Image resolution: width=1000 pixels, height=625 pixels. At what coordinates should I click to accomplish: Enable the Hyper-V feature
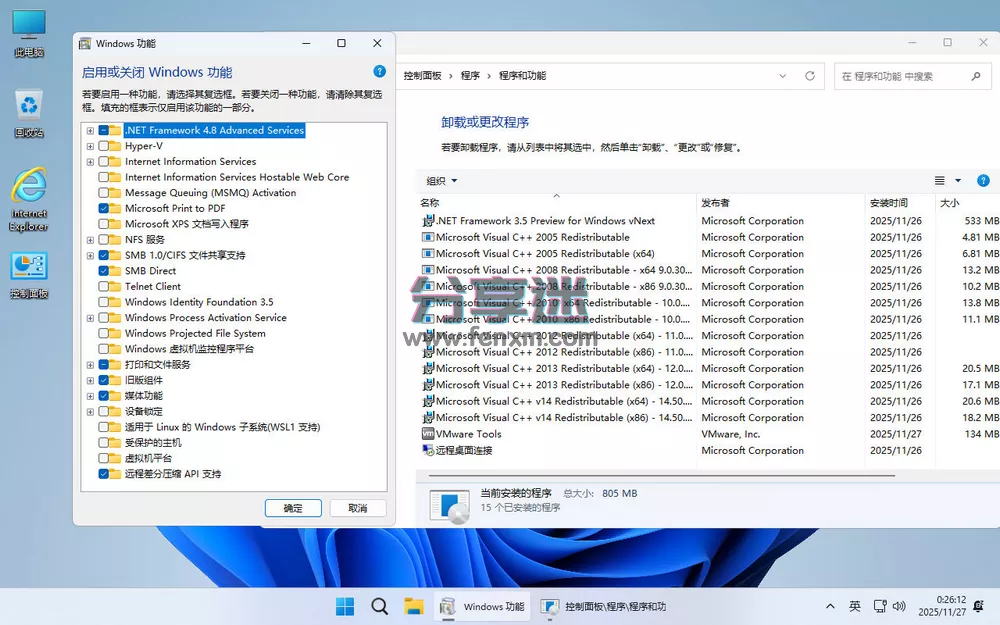tap(104, 145)
